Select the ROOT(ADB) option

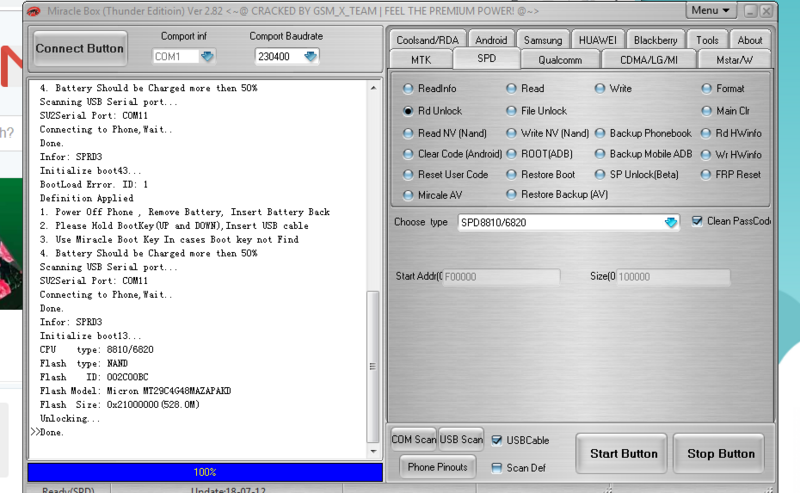[x=539, y=154]
